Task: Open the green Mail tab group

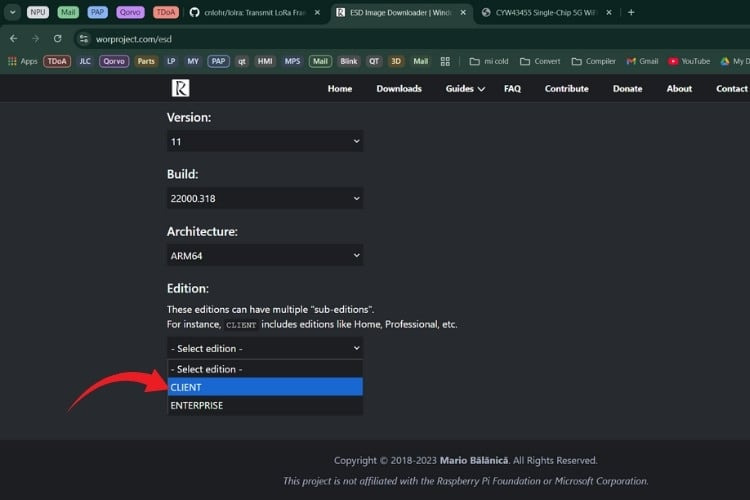Action: [68, 12]
